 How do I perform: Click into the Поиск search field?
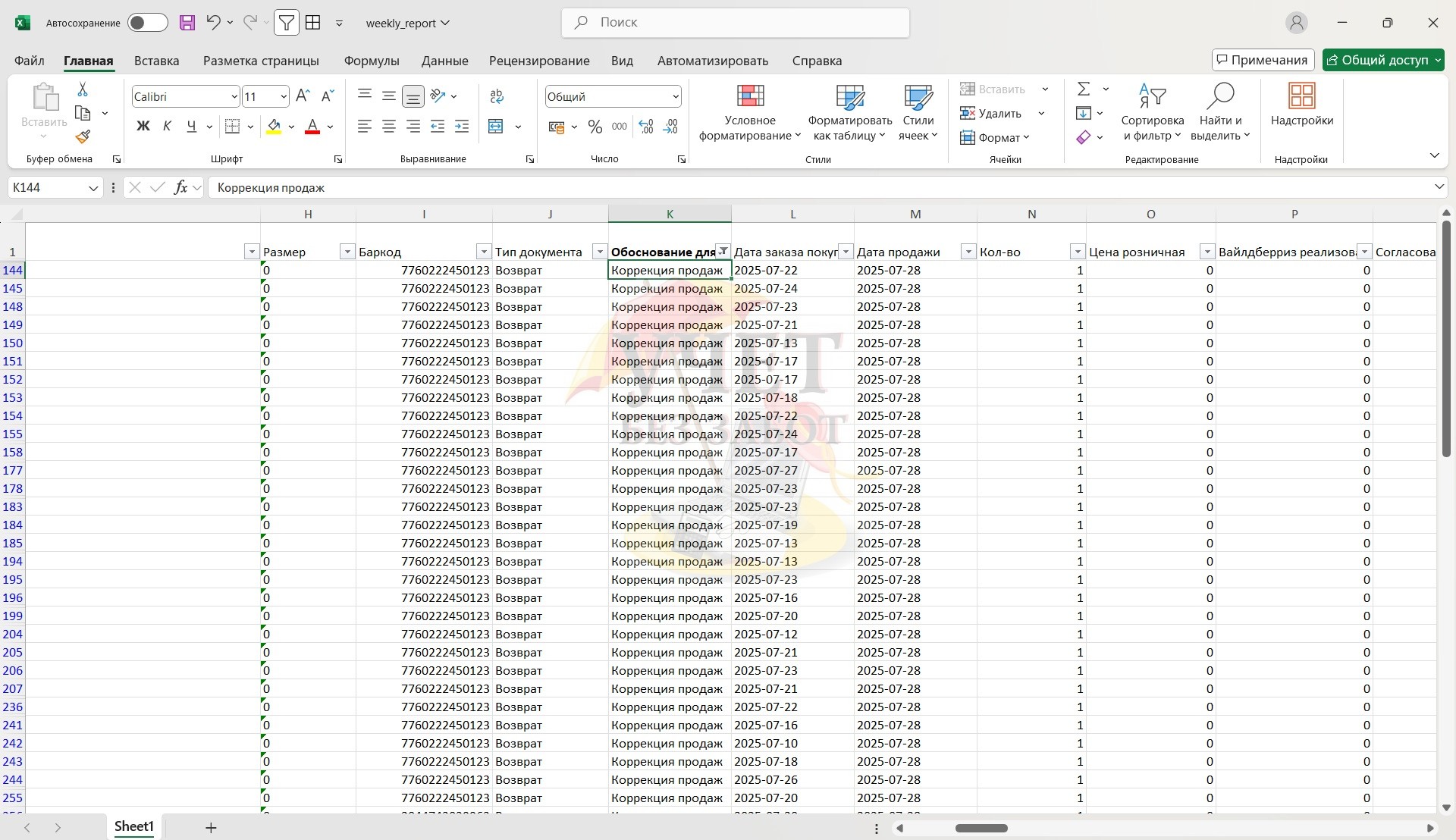pyautogui.click(x=736, y=23)
